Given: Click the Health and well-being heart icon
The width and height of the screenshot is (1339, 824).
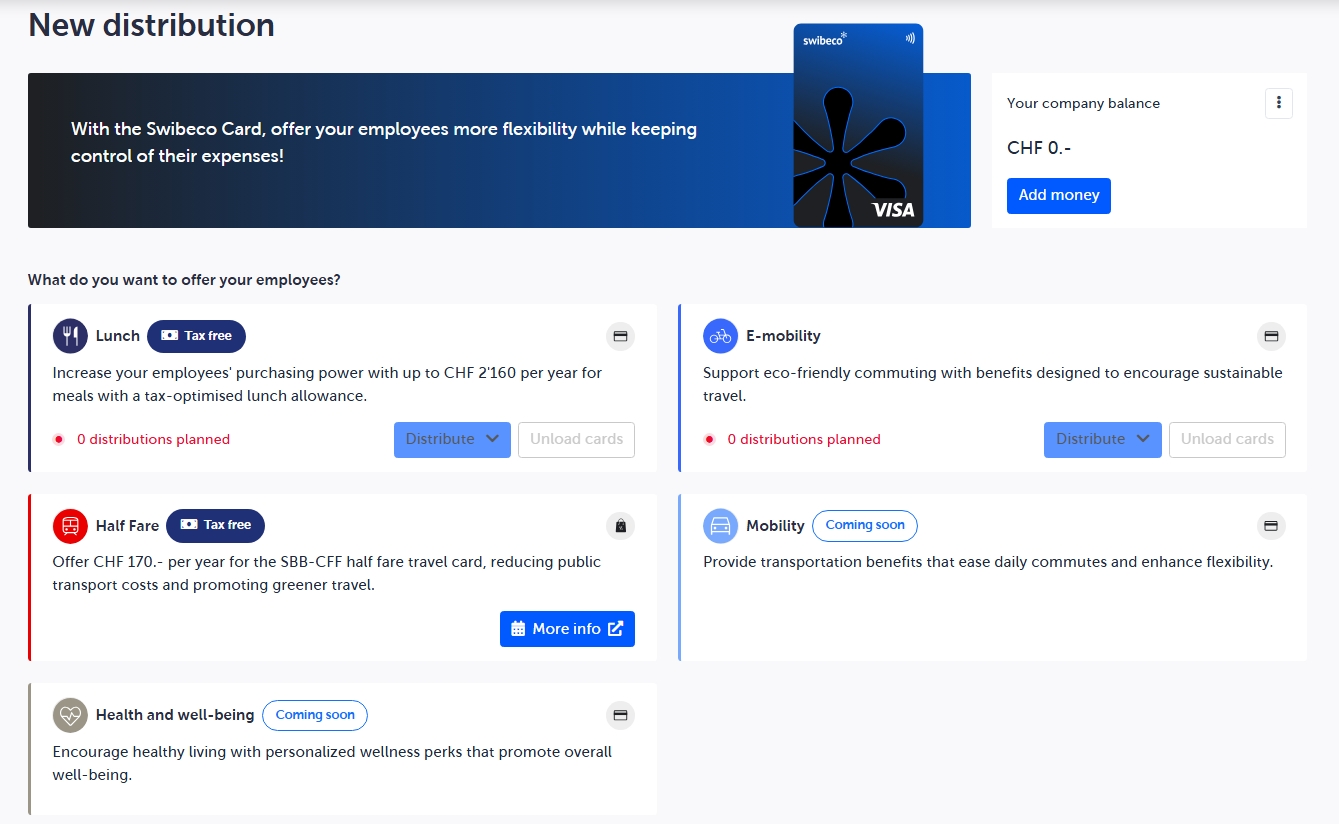Looking at the screenshot, I should pyautogui.click(x=70, y=715).
